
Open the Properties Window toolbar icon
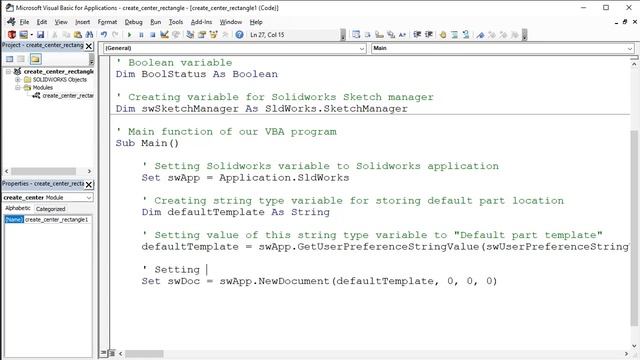[x=202, y=35]
